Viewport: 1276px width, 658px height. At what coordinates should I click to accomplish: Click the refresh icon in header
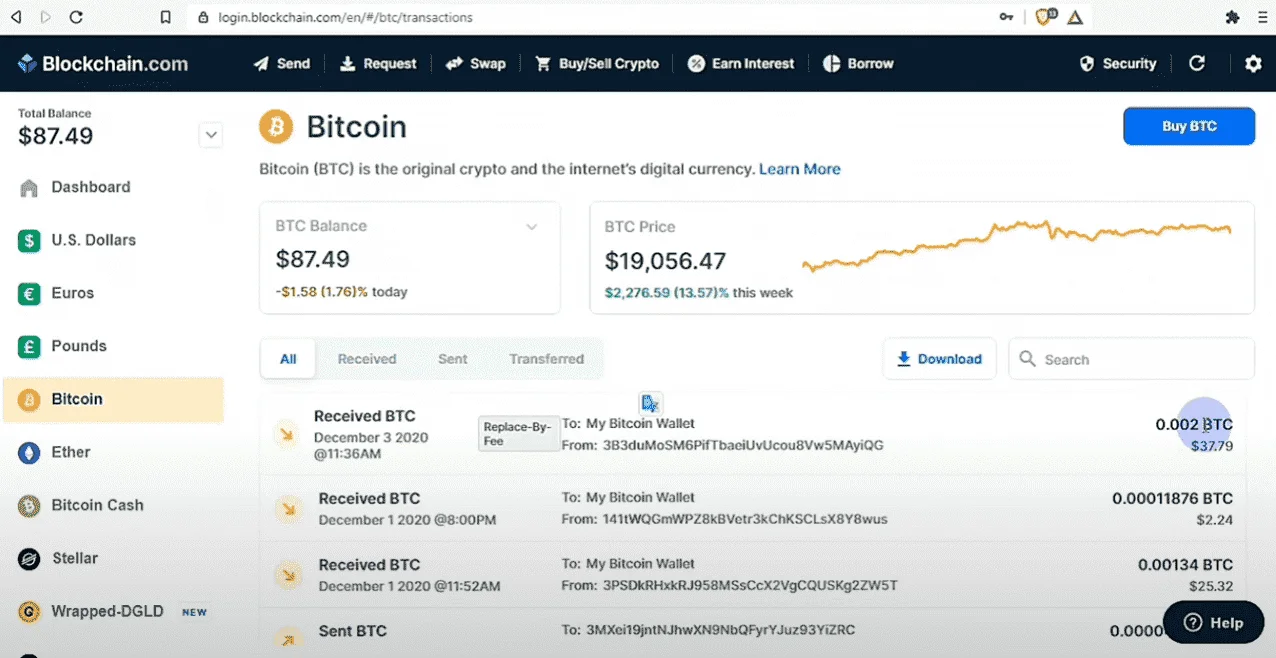click(1197, 64)
